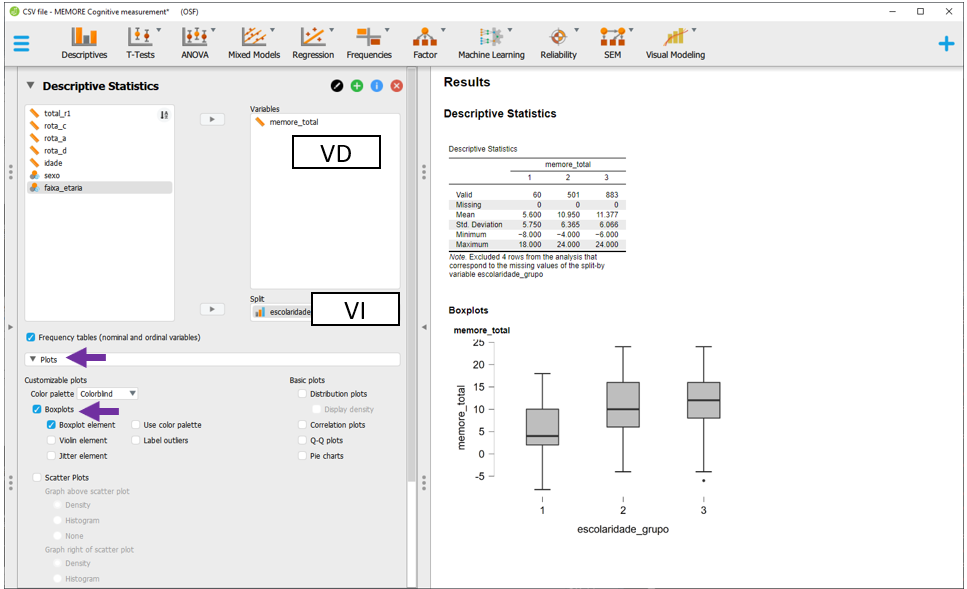Click the arrow button to assign Variables

click(213, 119)
